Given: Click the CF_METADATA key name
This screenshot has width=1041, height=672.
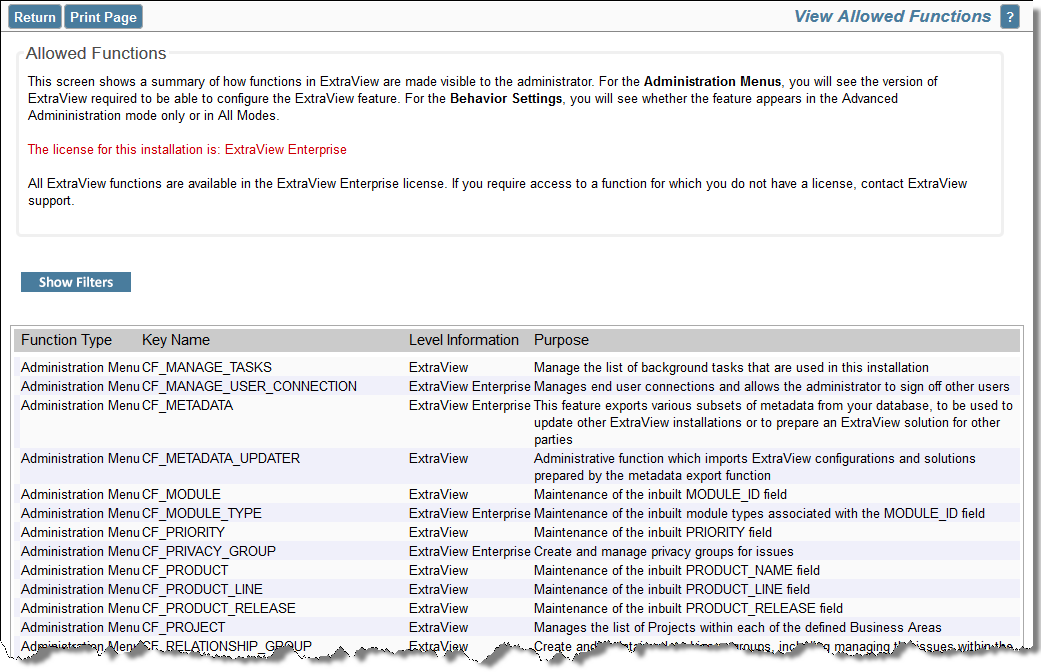Looking at the screenshot, I should [x=187, y=405].
